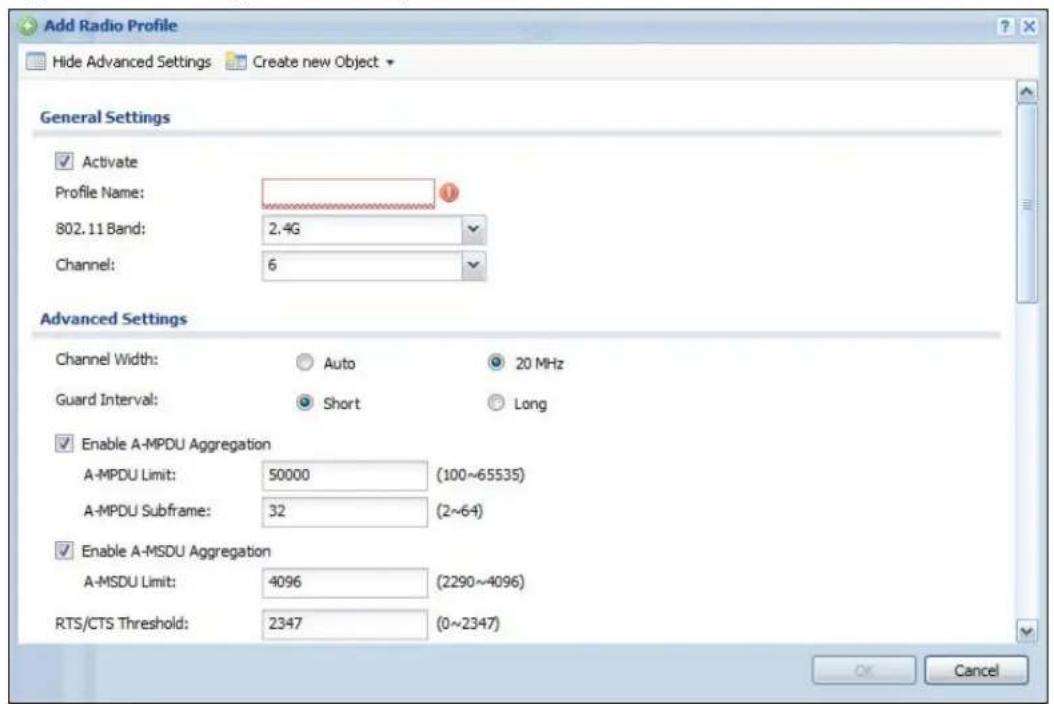Click the (100~65535) range text
1054x704 pixels.
pos(480,475)
